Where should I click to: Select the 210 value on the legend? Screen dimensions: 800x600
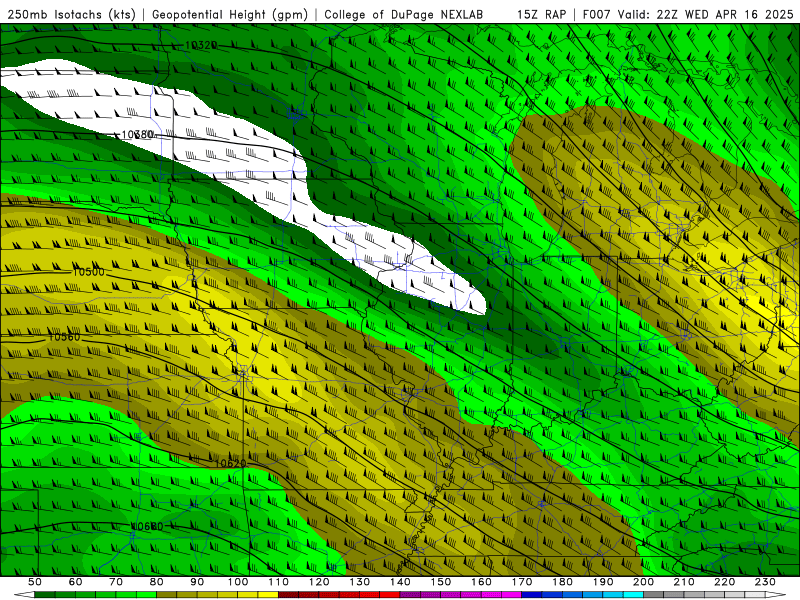(x=684, y=582)
